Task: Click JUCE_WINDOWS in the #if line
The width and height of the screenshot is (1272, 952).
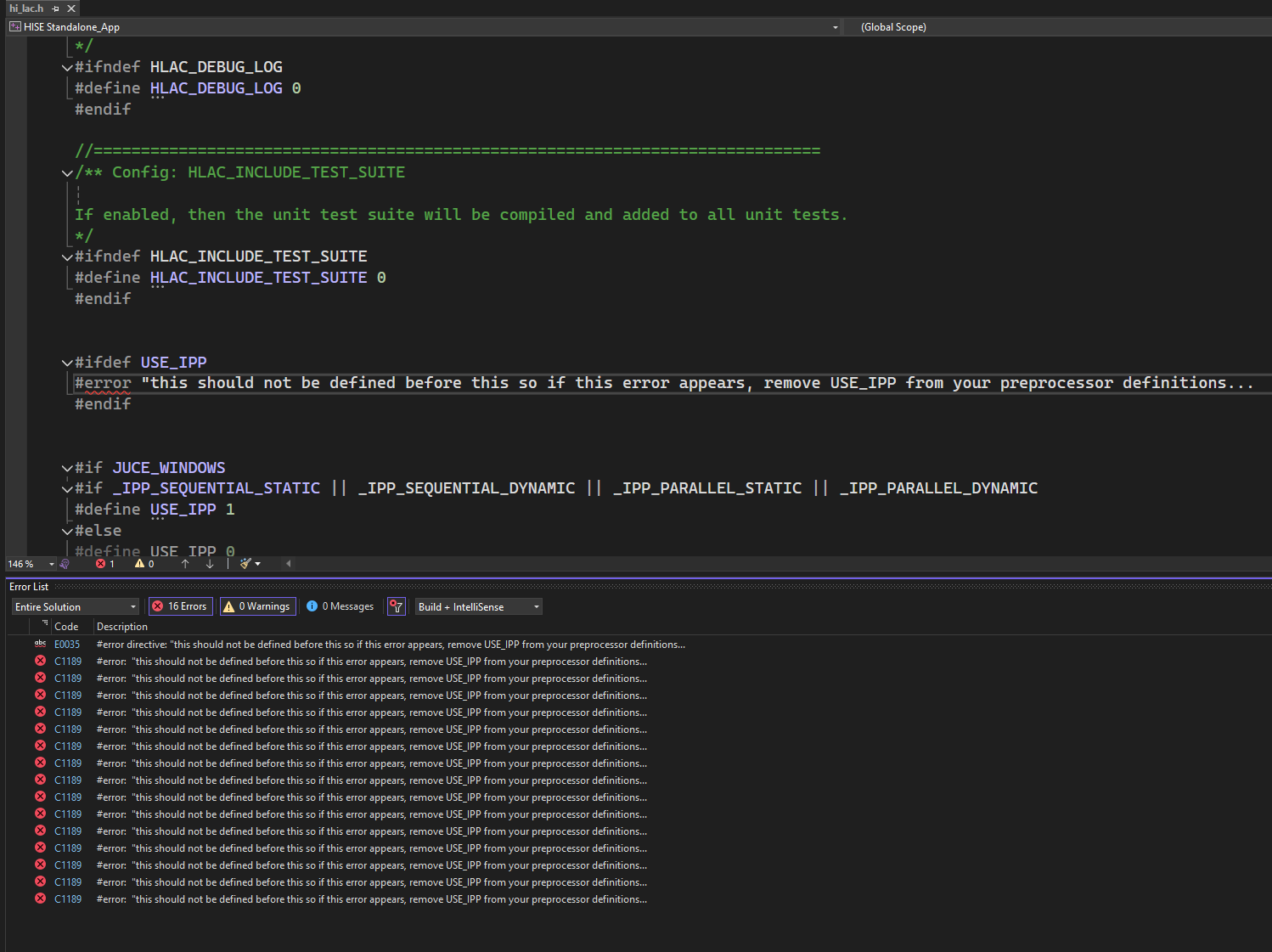Action: click(169, 468)
